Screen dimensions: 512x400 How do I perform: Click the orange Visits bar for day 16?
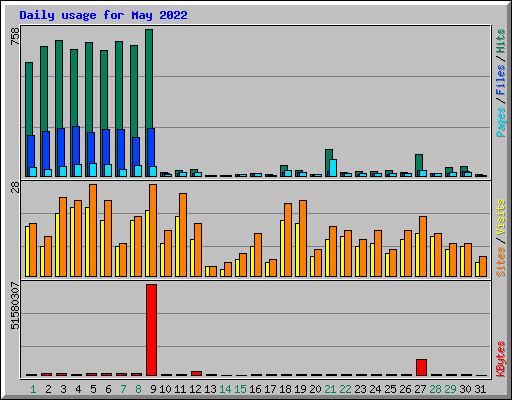(258, 255)
